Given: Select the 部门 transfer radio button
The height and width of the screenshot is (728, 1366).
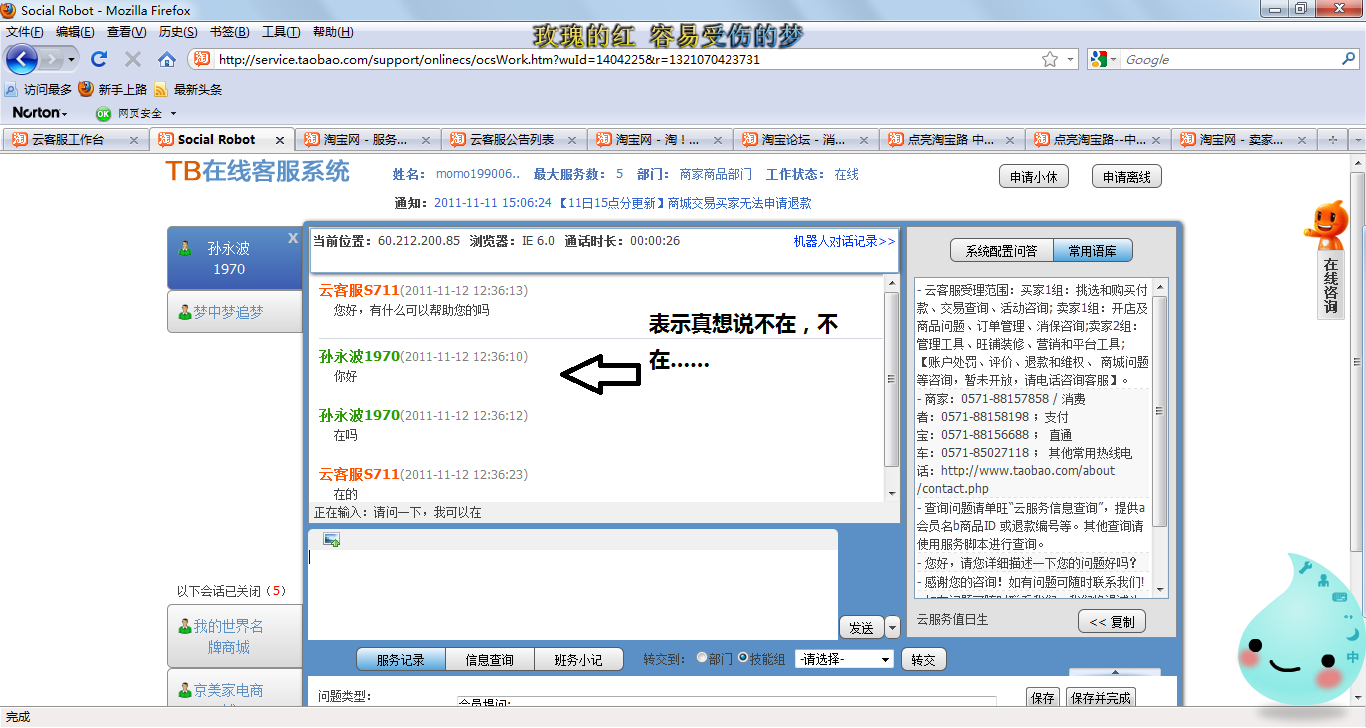Looking at the screenshot, I should click(701, 659).
